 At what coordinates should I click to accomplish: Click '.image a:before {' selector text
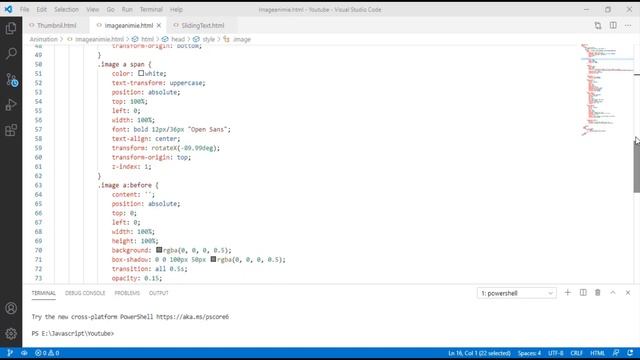coord(128,185)
